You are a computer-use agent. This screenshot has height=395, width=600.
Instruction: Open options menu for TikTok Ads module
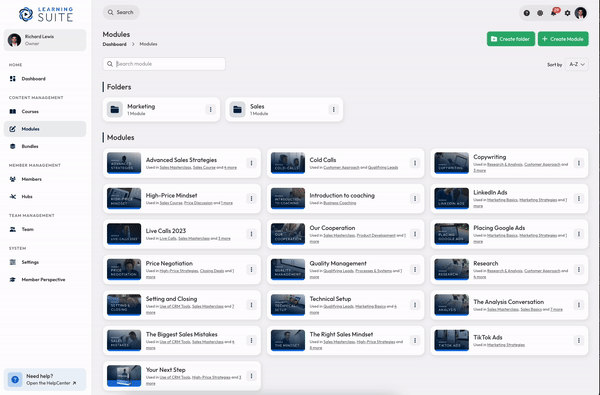click(x=579, y=340)
